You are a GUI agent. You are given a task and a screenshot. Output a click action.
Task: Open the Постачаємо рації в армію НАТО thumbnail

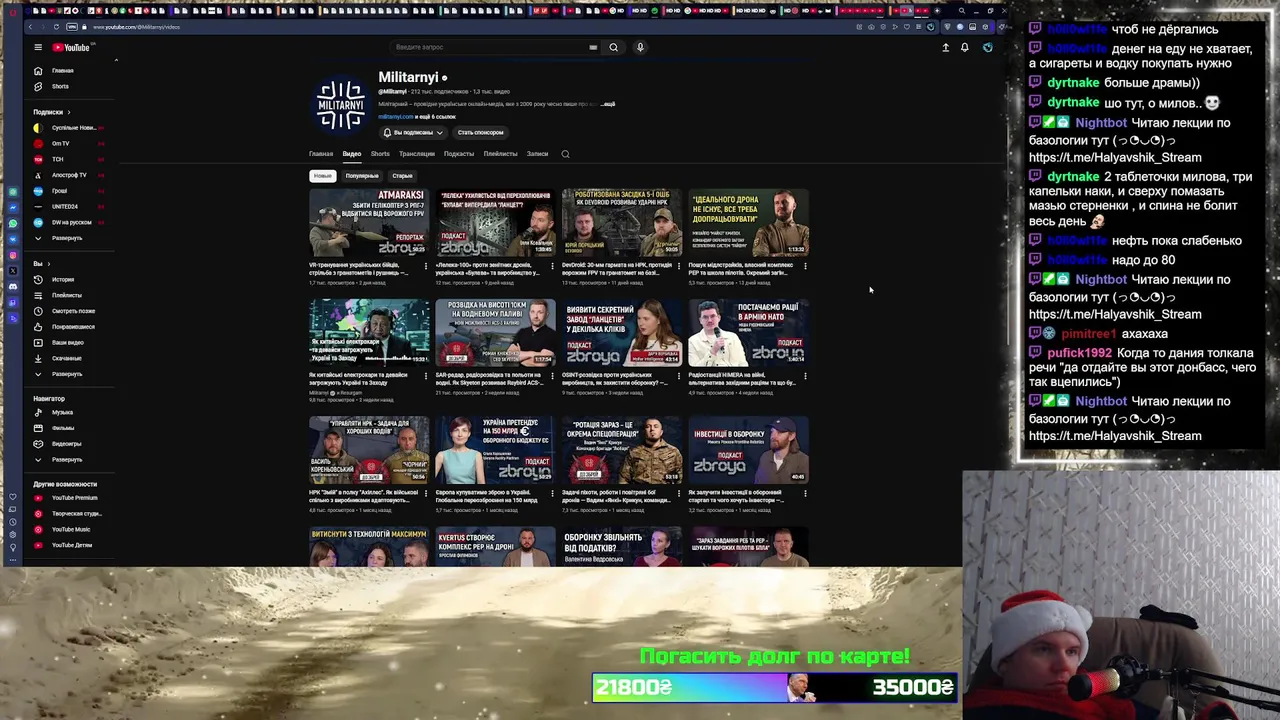[x=748, y=333]
